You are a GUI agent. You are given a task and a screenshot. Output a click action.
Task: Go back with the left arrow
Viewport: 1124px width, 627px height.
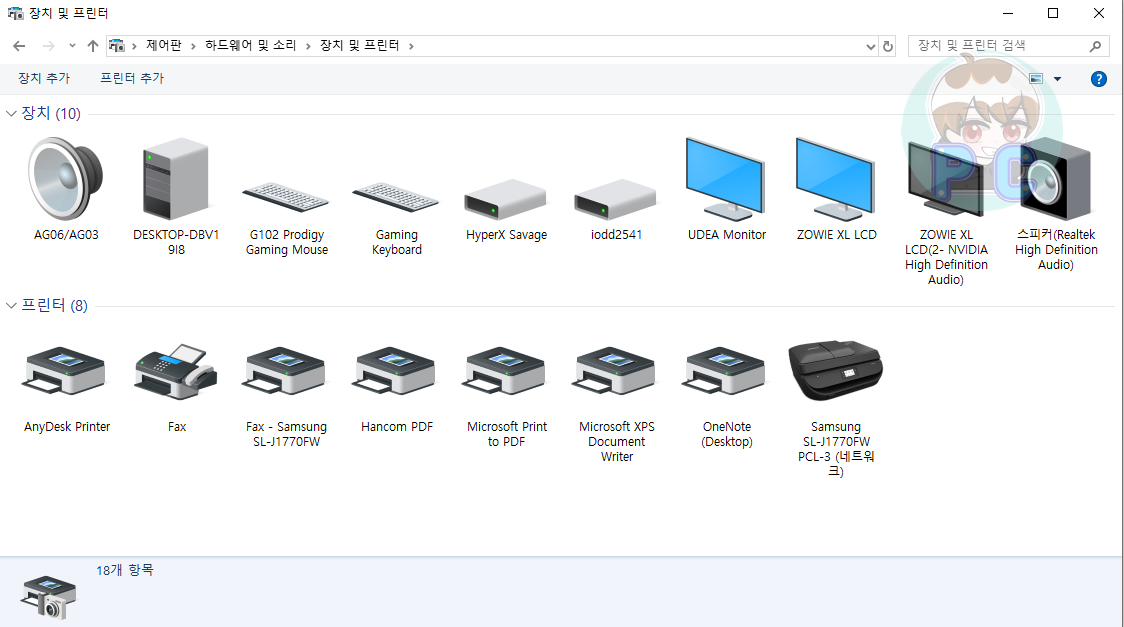(19, 46)
